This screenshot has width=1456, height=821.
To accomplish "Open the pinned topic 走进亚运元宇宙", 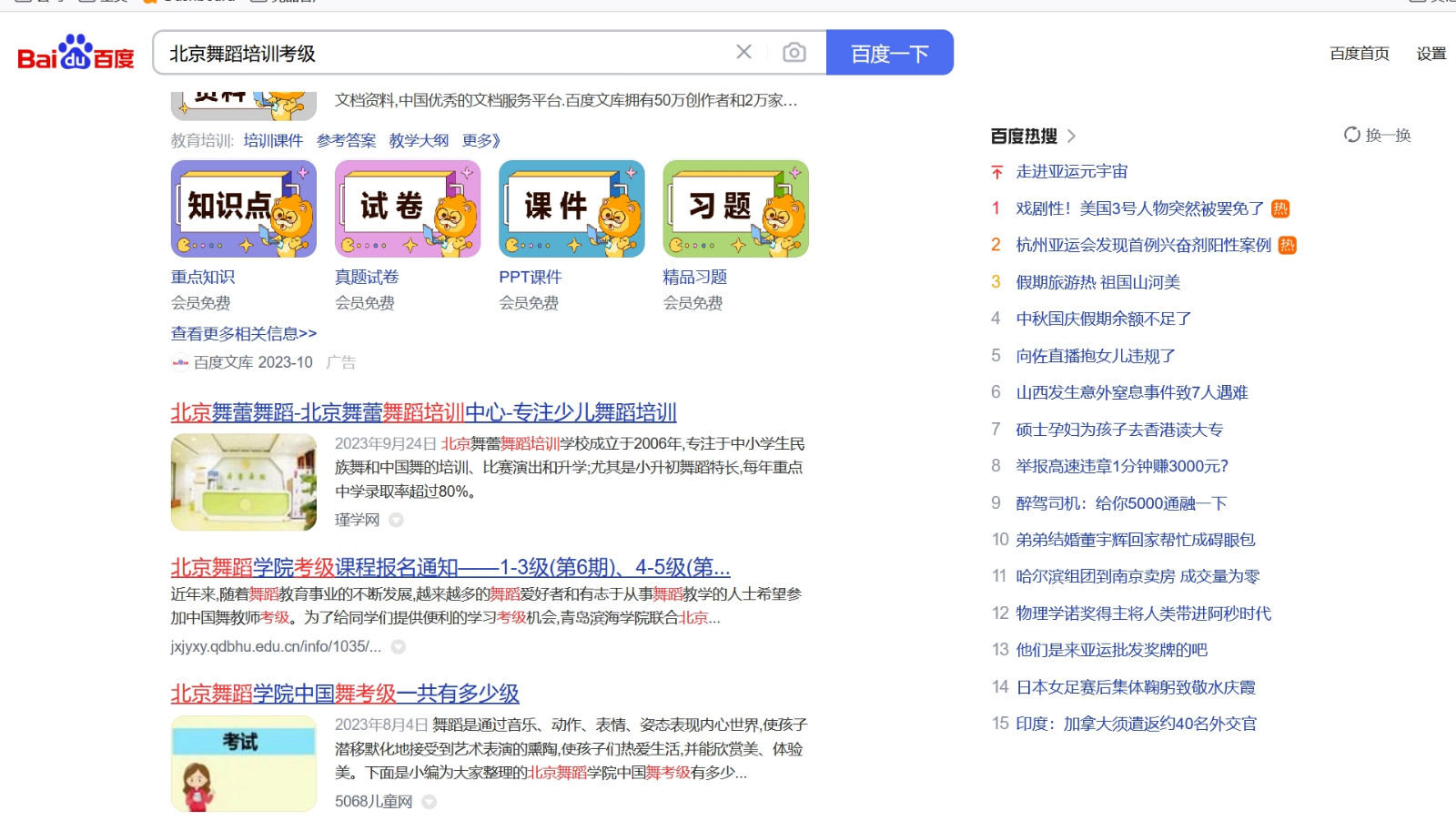I will pos(1071,171).
